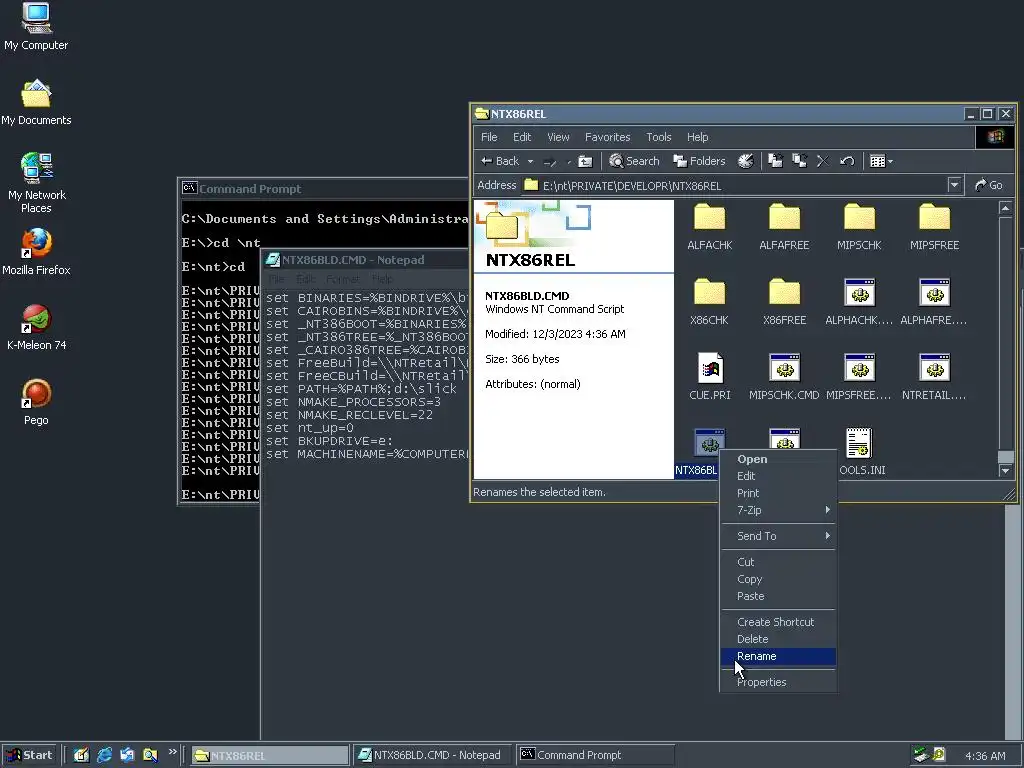
Task: Open the Edit menu in Explorer
Action: [x=522, y=137]
